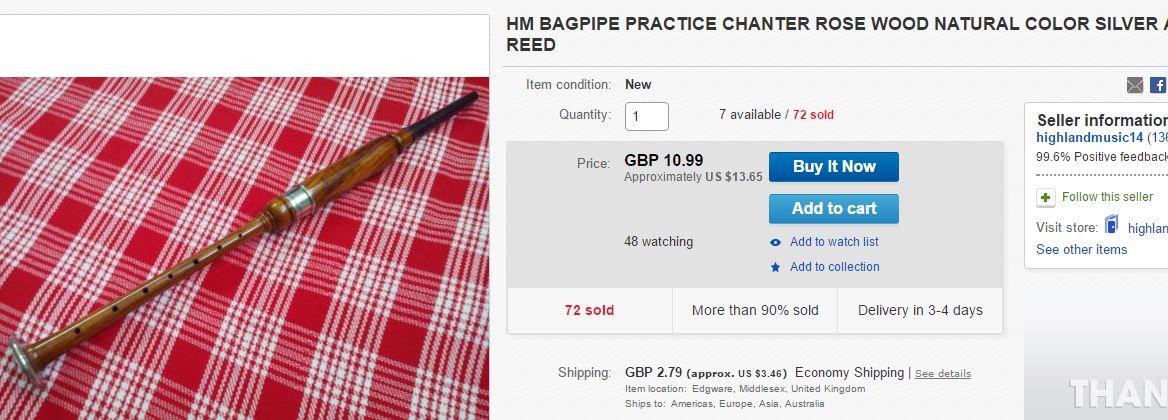Click the email share envelope icon
Image resolution: width=1168 pixels, height=420 pixels.
pyautogui.click(x=1134, y=86)
